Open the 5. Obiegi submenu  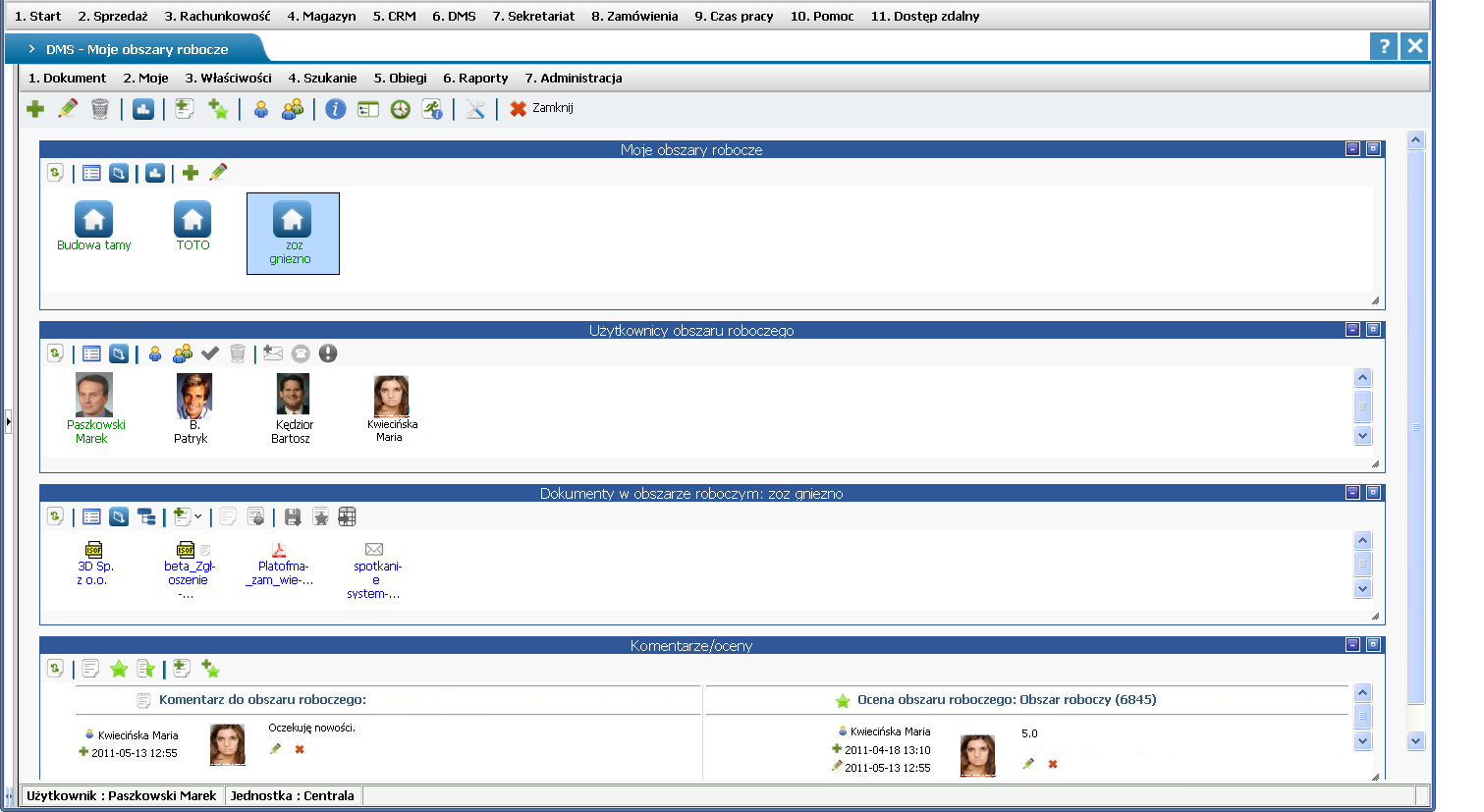pyautogui.click(x=400, y=78)
